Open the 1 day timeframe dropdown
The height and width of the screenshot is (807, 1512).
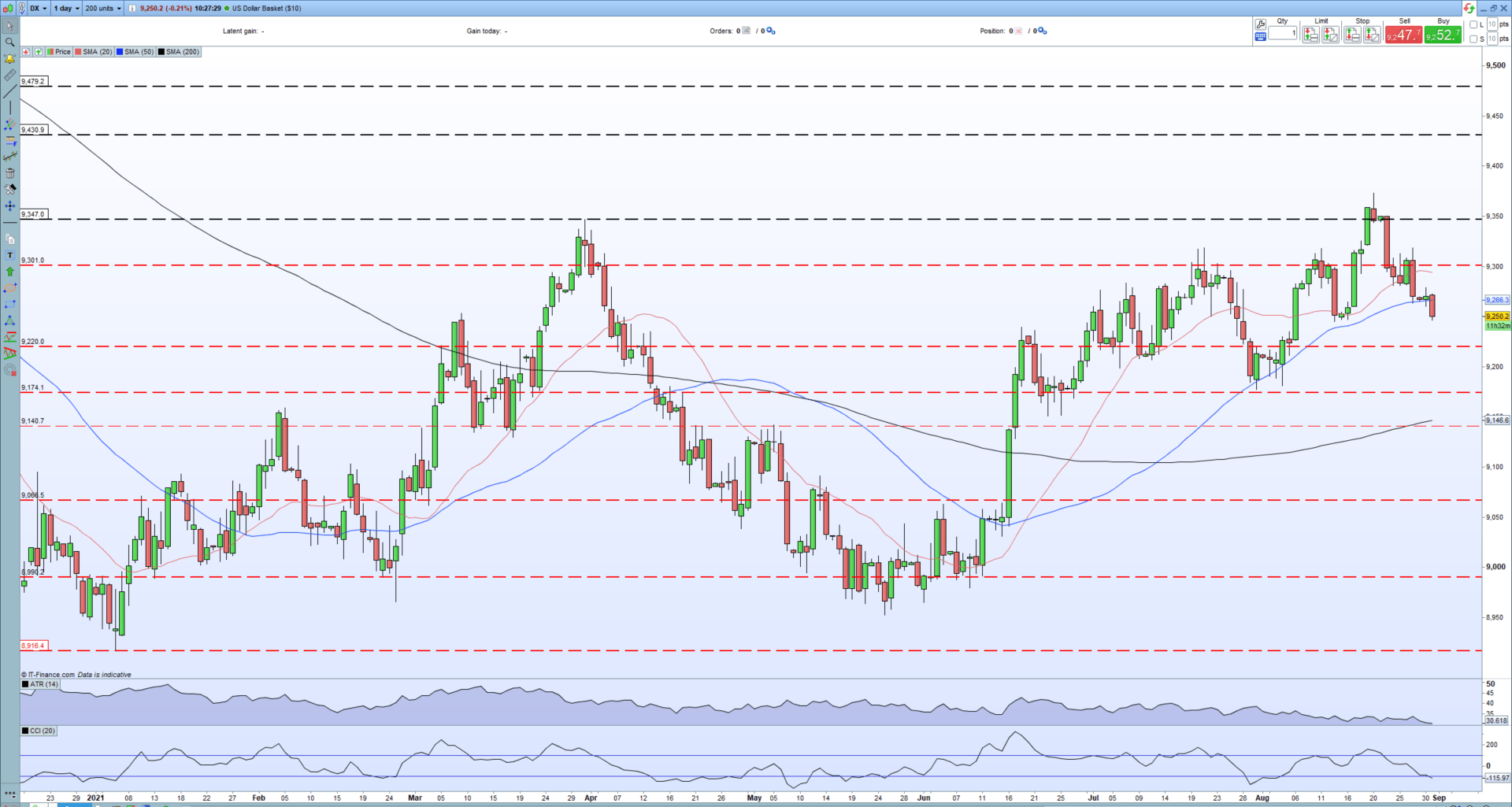coord(65,8)
